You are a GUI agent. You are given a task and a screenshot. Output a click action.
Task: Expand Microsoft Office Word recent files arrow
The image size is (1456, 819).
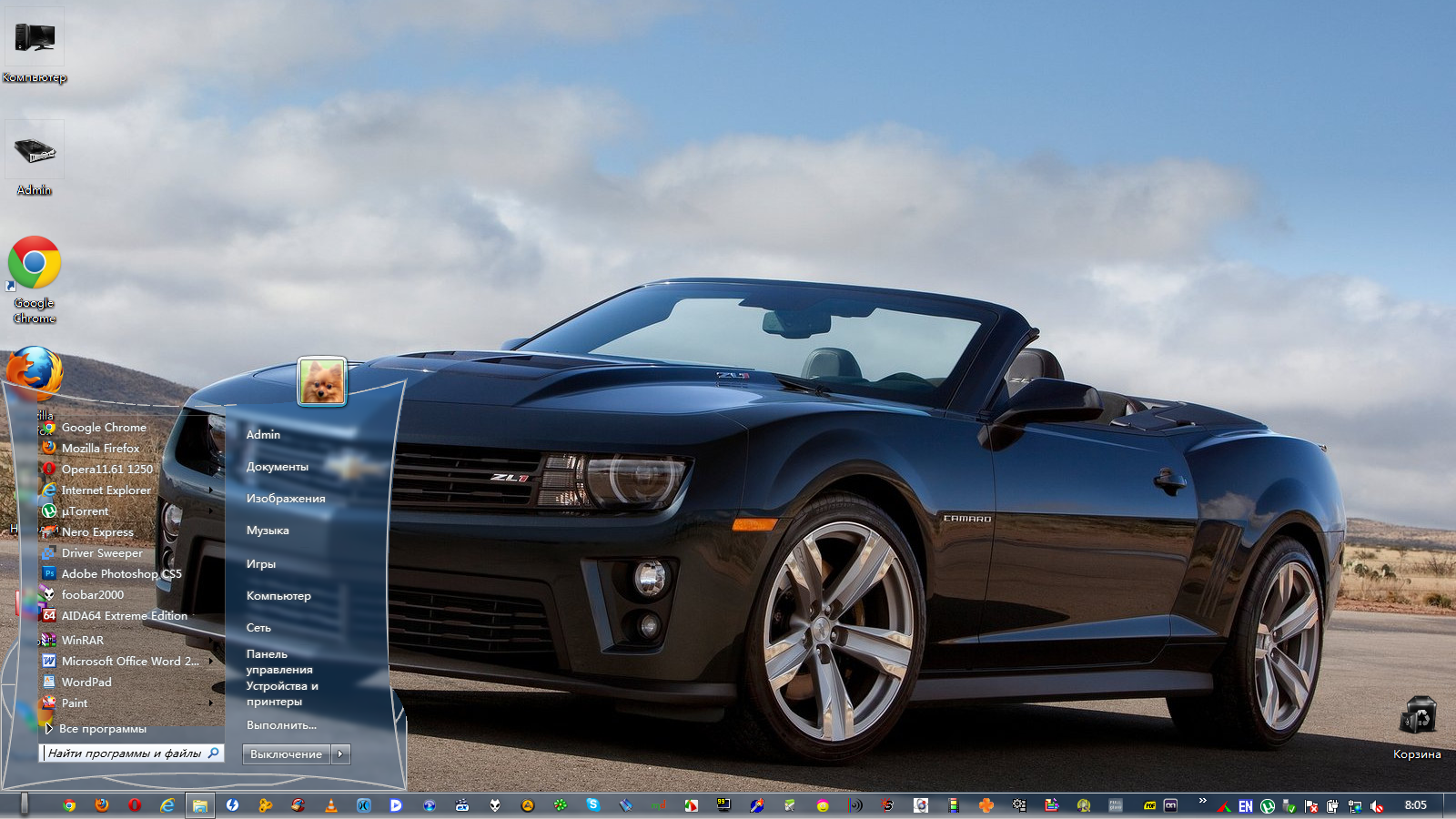211,662
